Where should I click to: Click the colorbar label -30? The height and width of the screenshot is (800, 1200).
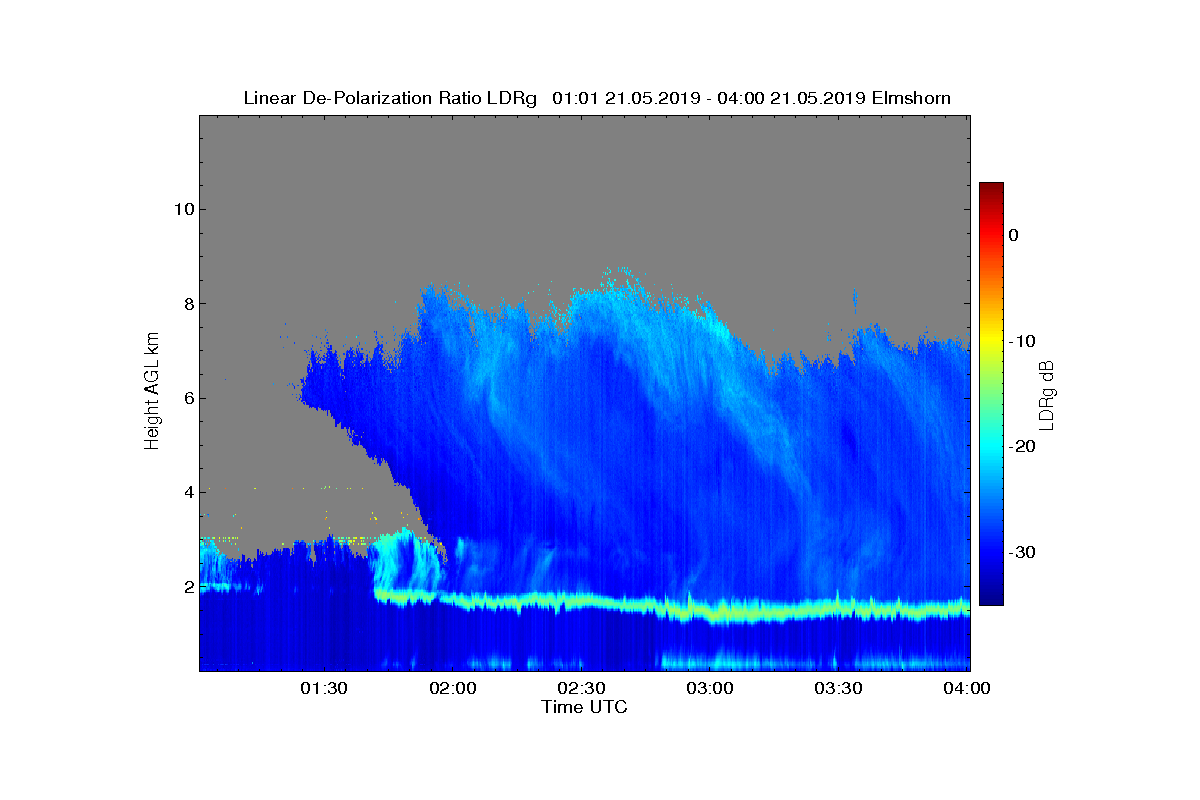tap(1021, 552)
